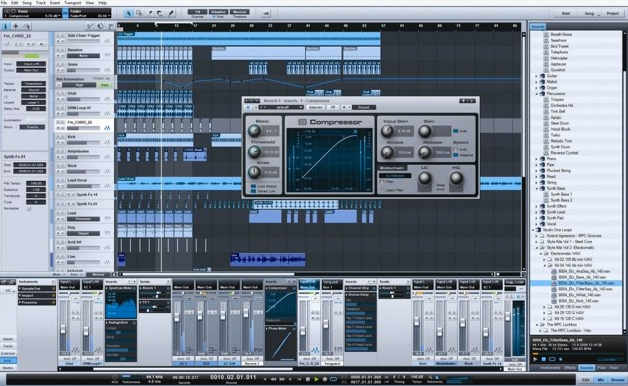Toggle the Loop button in the transport bar
This screenshot has width=628, height=386.
(x=333, y=379)
